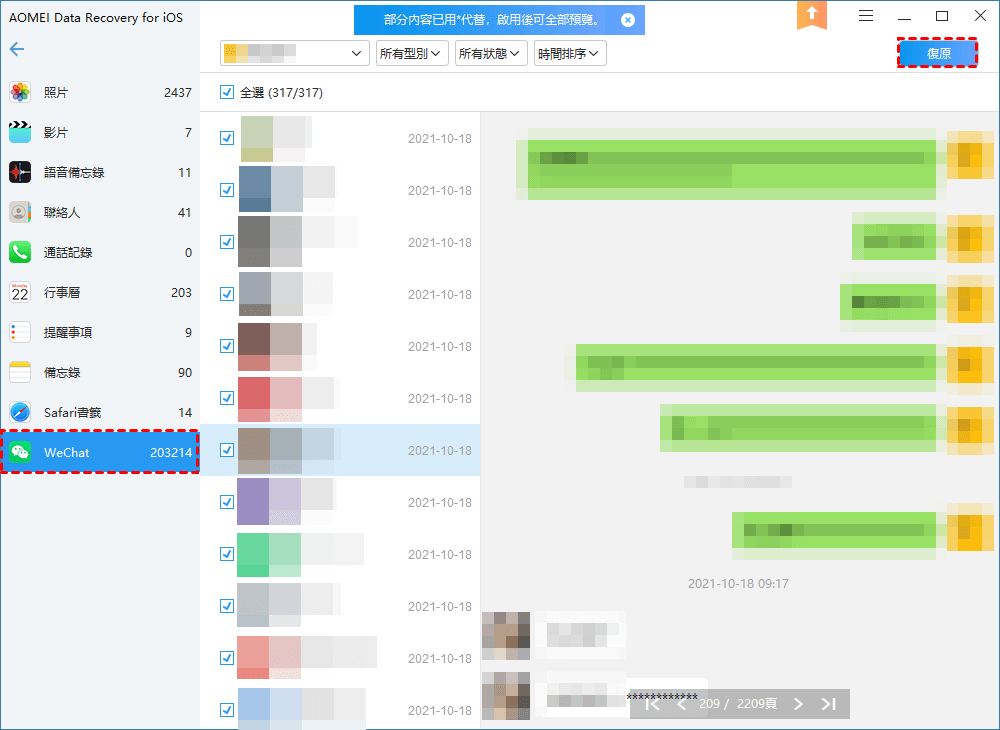Uncheck the first chat row checkbox
This screenshot has height=730, width=1000.
(226, 138)
